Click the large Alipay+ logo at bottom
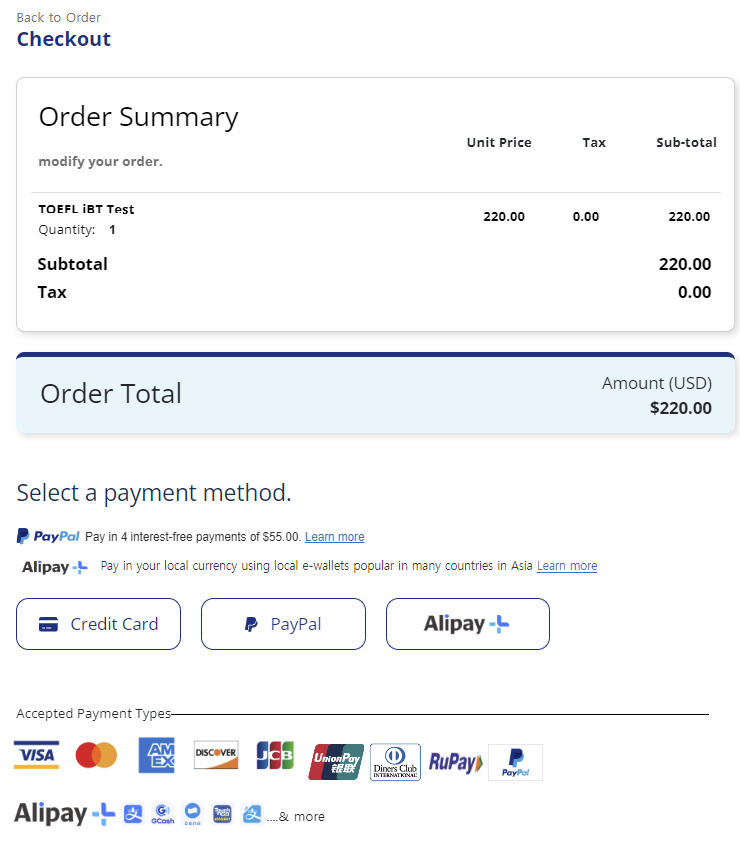Image resolution: width=740 pixels, height=850 pixels. 65,814
